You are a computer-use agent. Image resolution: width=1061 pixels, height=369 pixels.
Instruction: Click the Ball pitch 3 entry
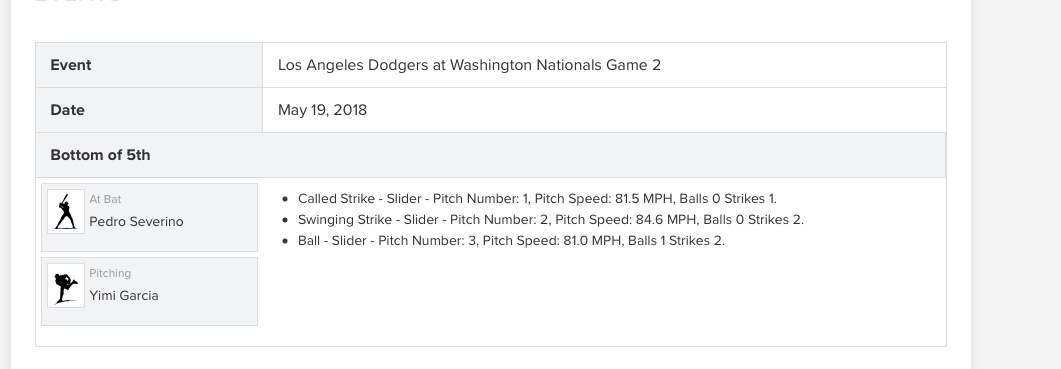(x=512, y=241)
